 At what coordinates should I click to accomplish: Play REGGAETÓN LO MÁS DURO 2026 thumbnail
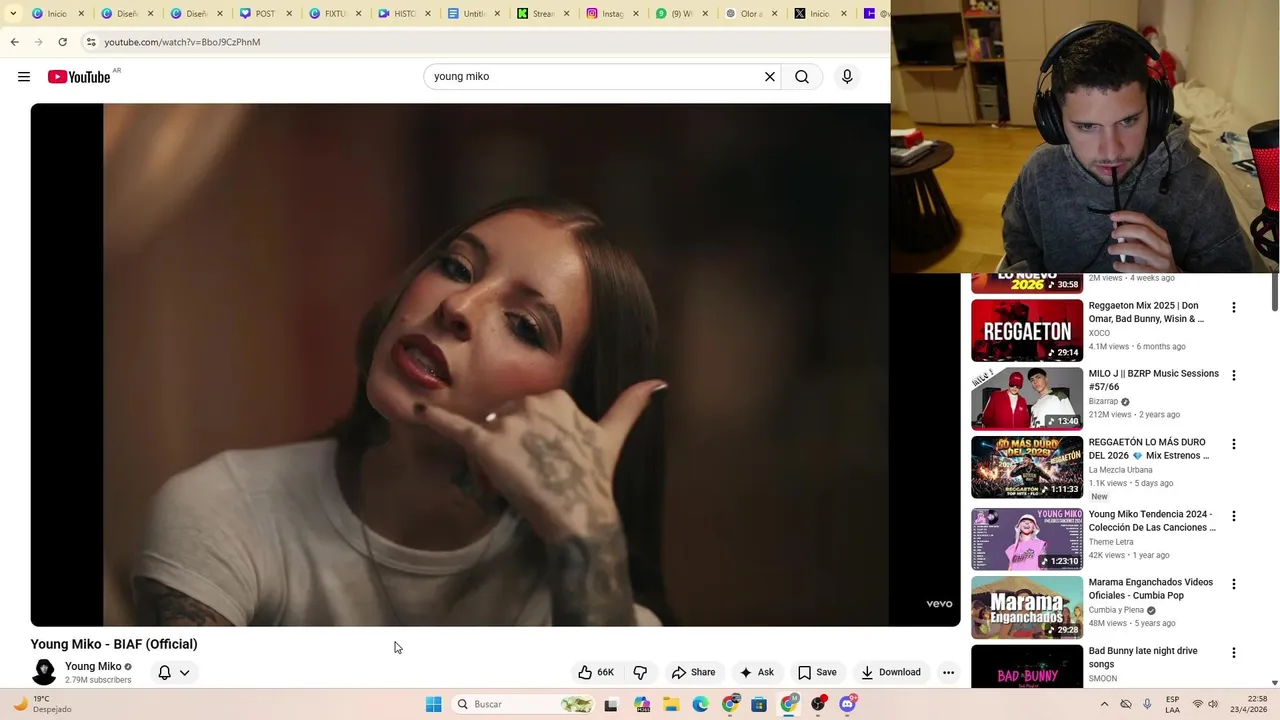click(1027, 467)
